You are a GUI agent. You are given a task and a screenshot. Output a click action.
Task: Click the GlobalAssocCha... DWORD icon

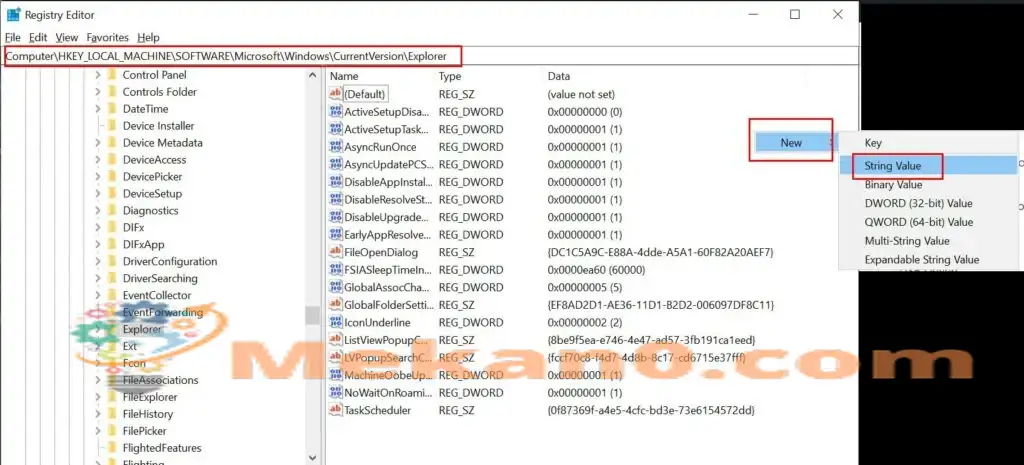336,287
